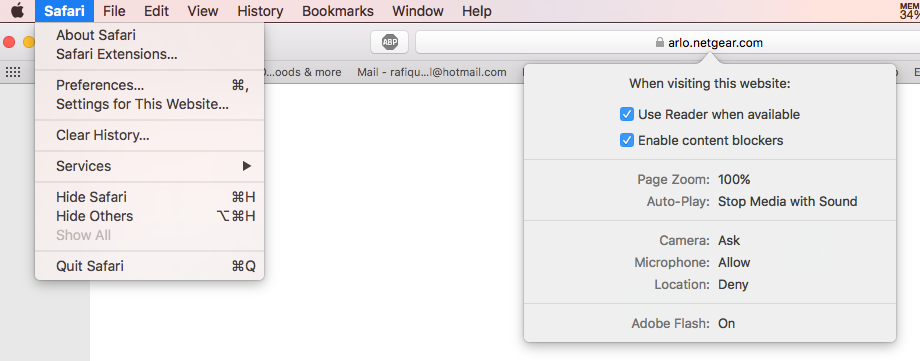Select Preferences... menu entry
This screenshot has height=361, width=920.
tap(150, 85)
